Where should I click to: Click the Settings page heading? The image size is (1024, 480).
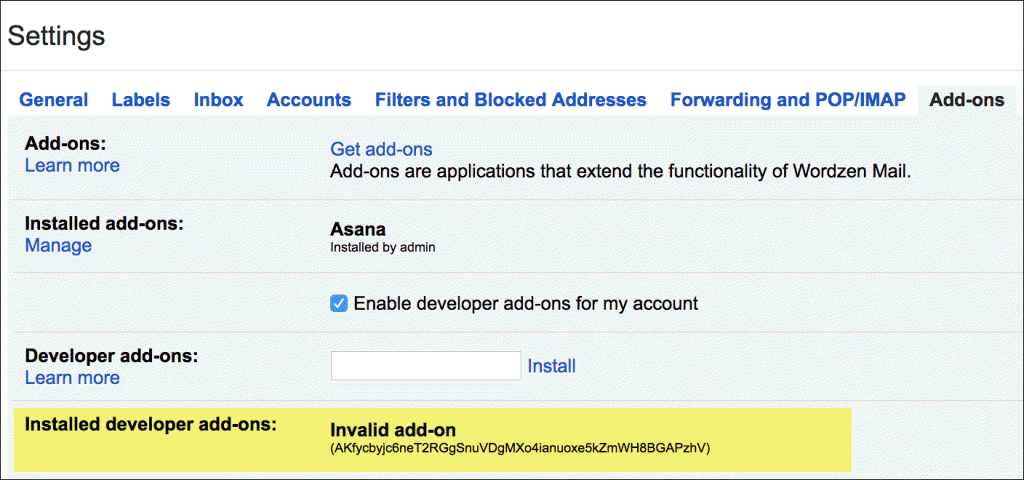pyautogui.click(x=56, y=36)
